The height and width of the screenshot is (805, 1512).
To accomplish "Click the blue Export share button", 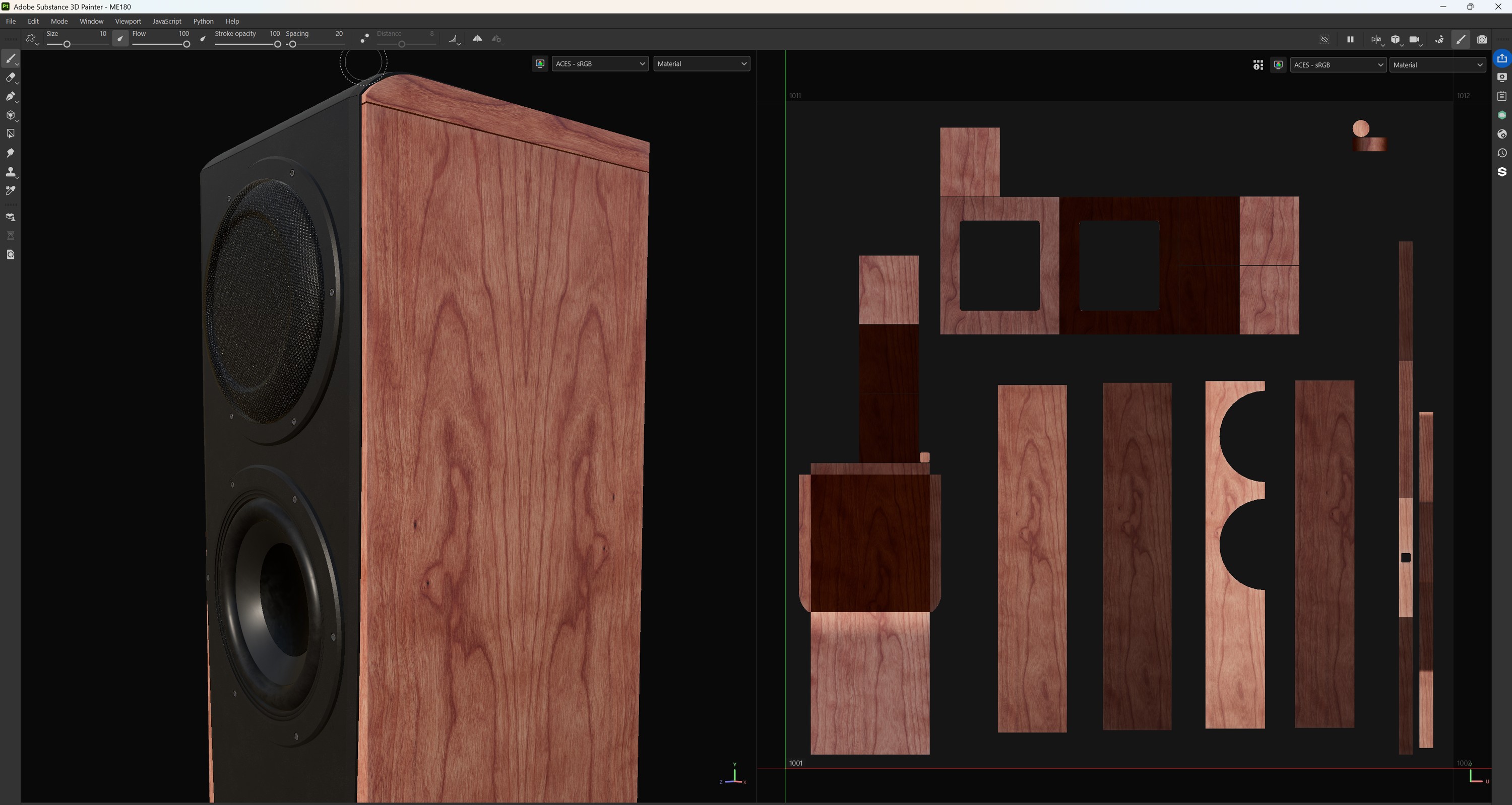I will pos(1502,58).
